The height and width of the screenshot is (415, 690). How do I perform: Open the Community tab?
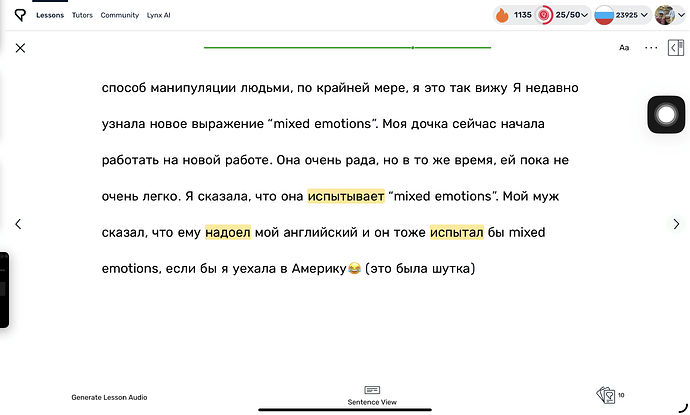(120, 16)
